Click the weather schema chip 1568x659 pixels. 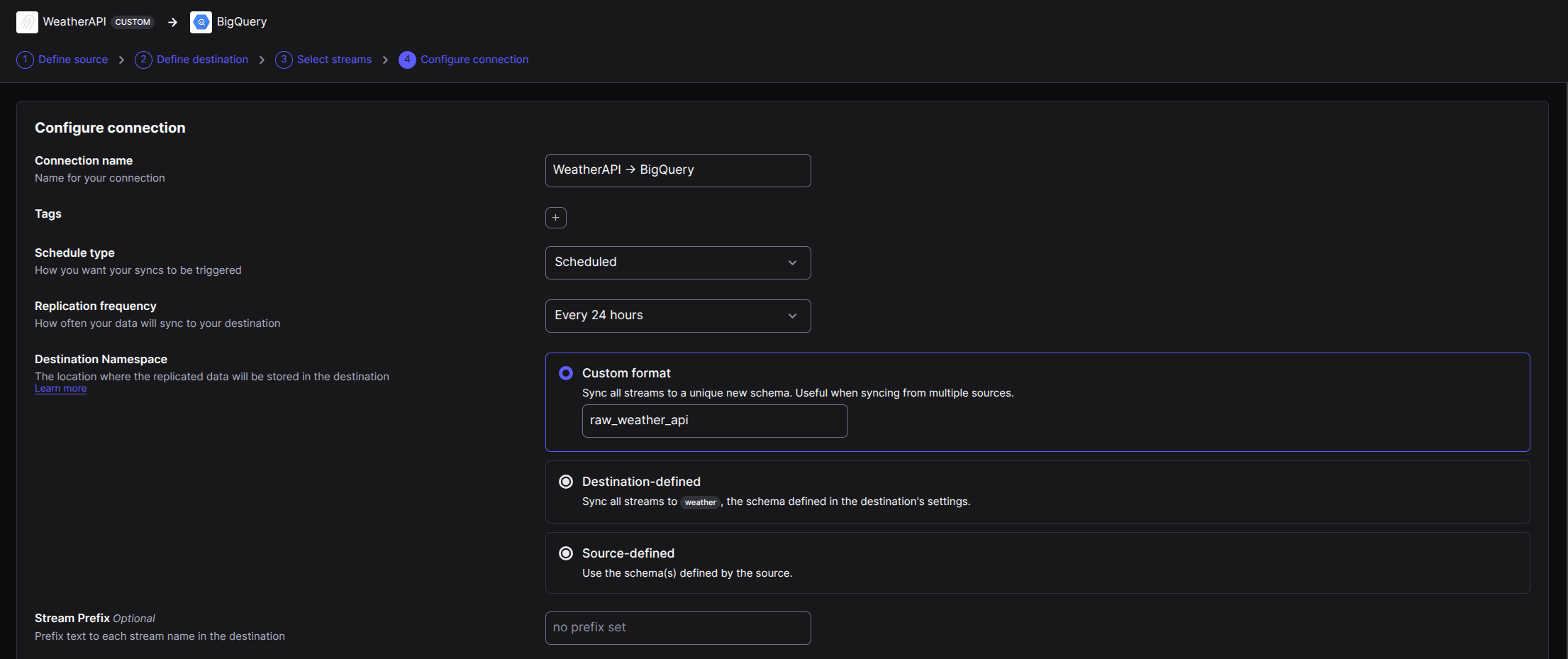coord(700,502)
